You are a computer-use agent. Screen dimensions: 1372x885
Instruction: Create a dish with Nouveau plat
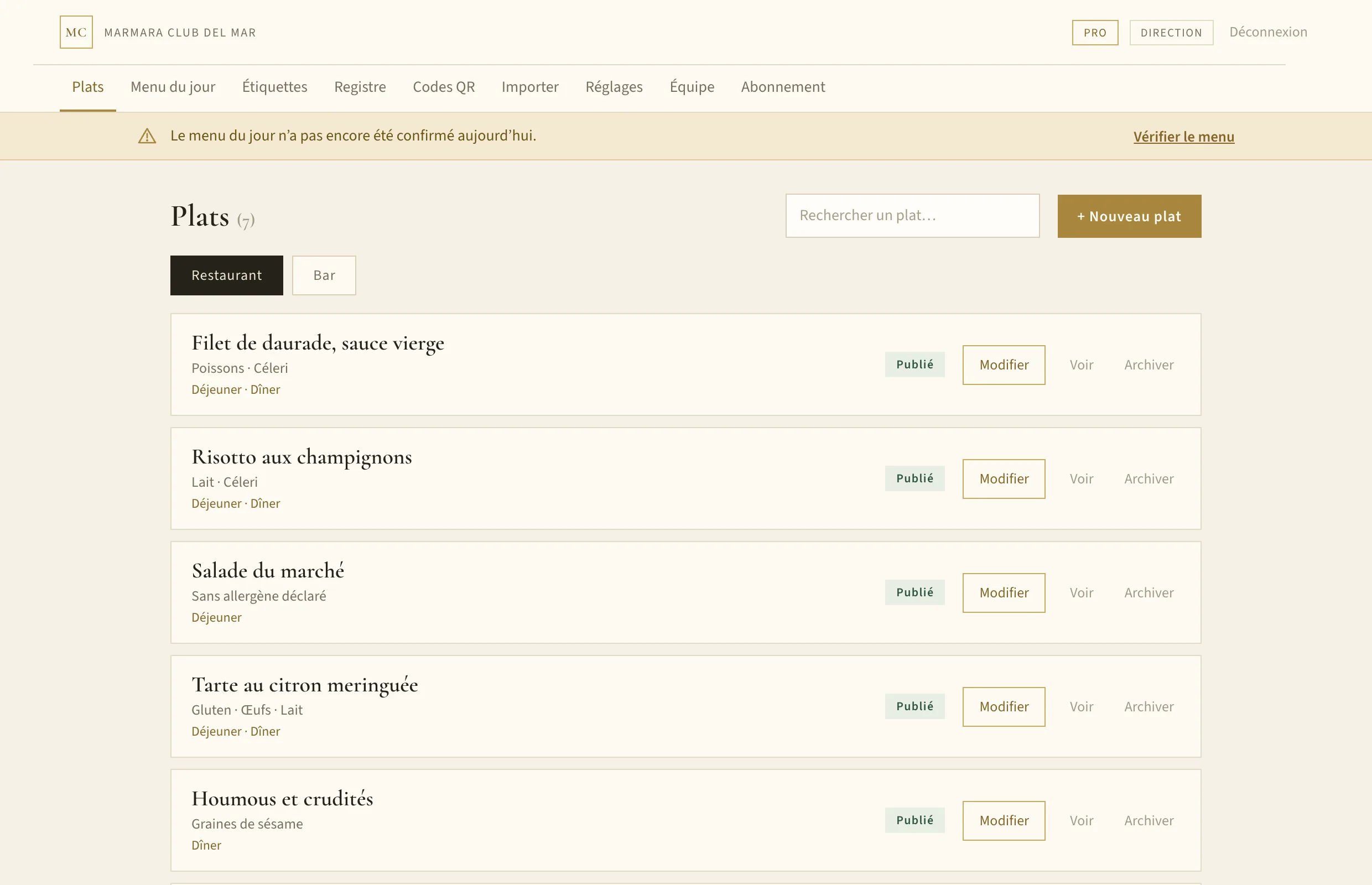pyautogui.click(x=1130, y=216)
